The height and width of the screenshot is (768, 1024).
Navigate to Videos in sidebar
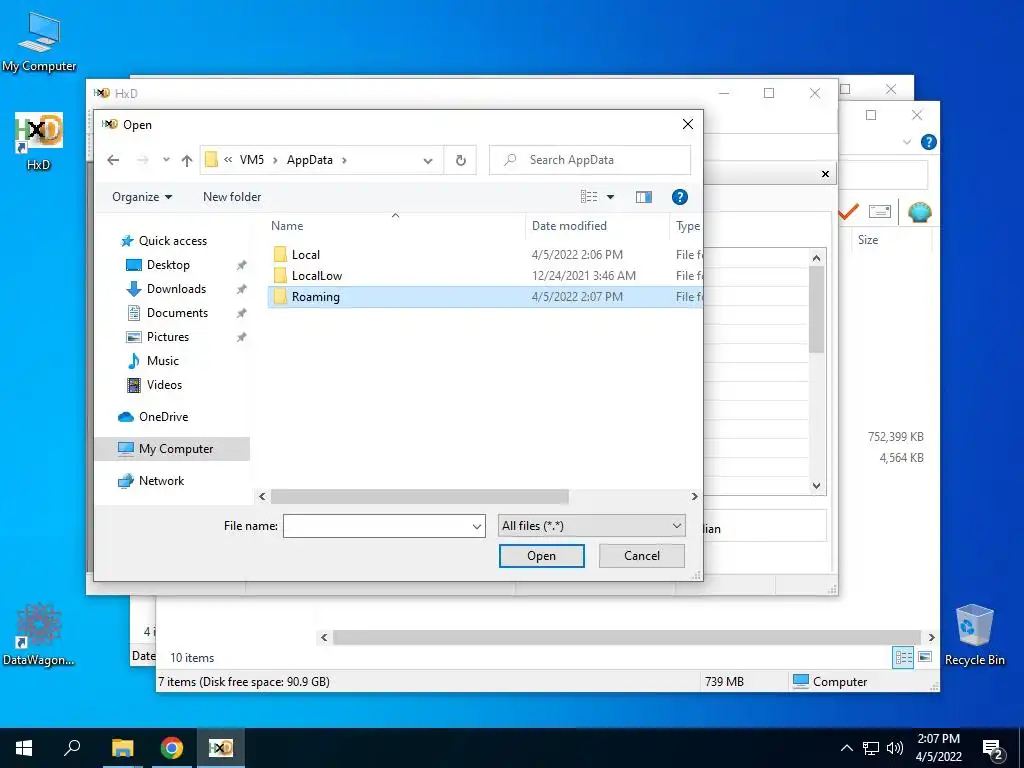tap(164, 385)
